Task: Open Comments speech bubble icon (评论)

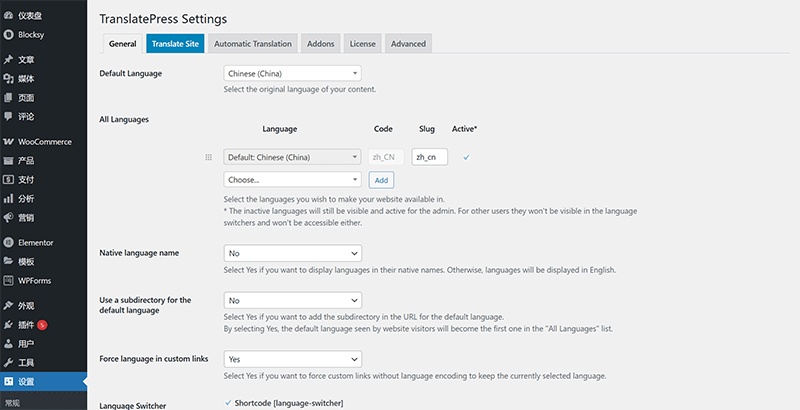Action: pos(8,116)
